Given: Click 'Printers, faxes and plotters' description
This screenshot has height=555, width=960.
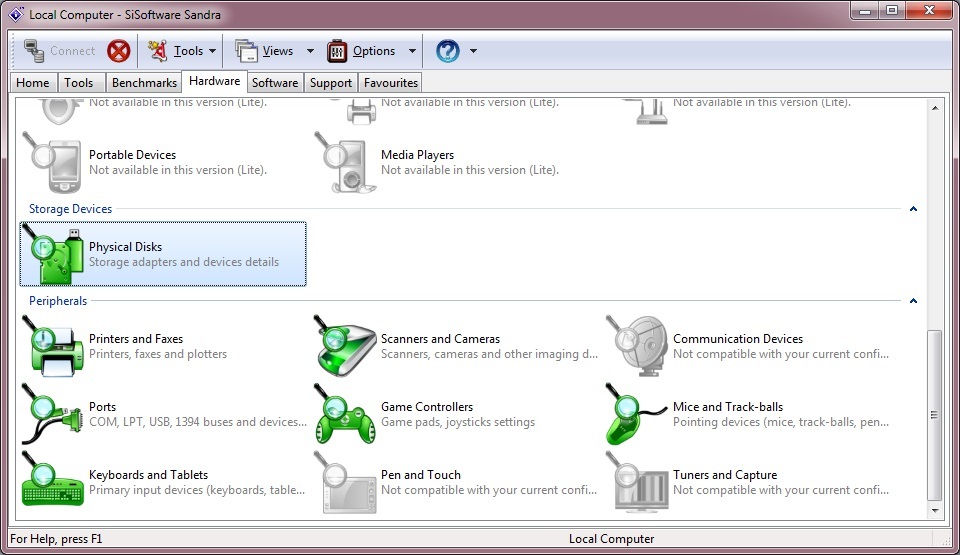Looking at the screenshot, I should point(158,354).
